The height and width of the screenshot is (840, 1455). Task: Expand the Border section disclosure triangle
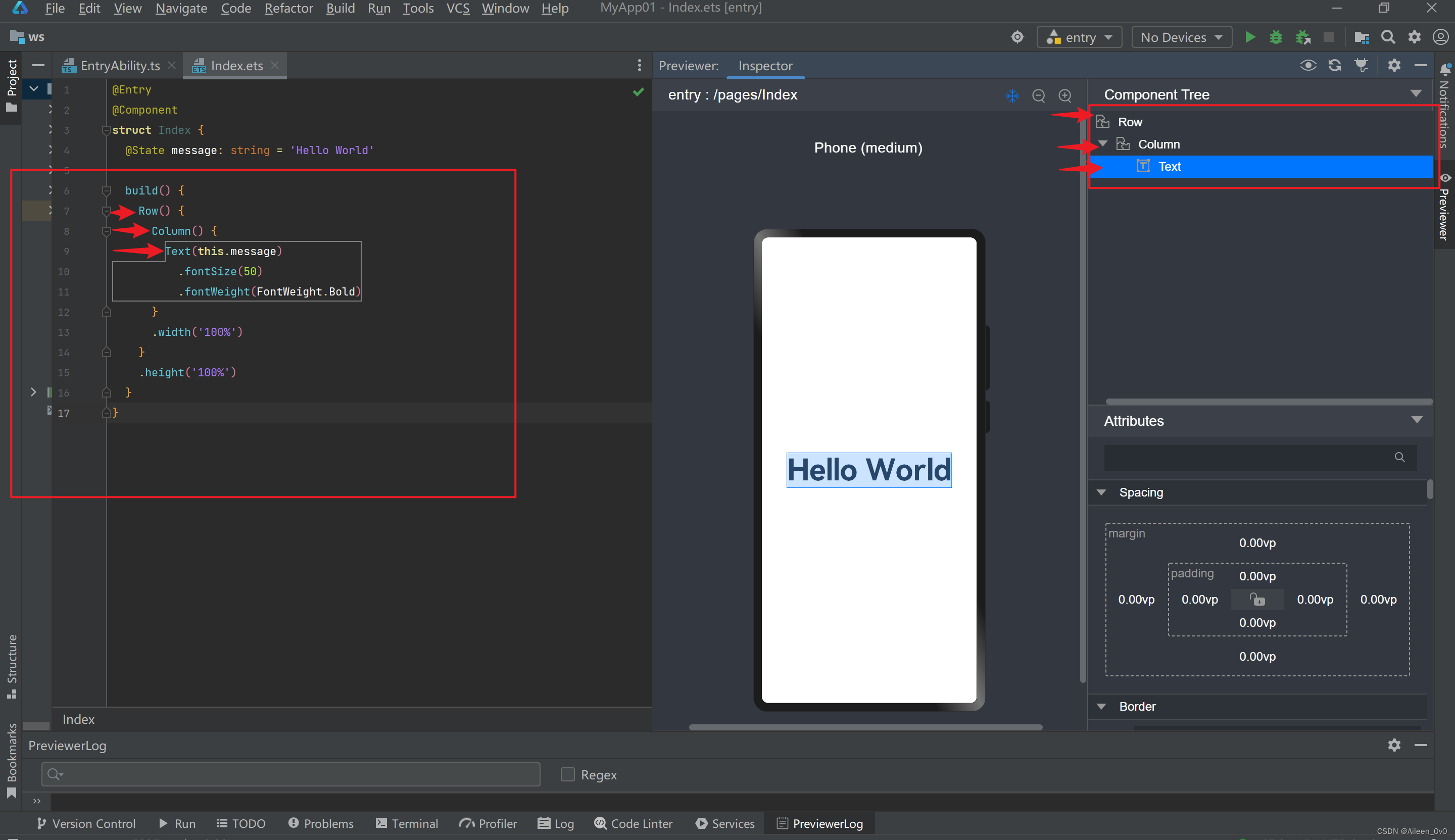tap(1103, 706)
